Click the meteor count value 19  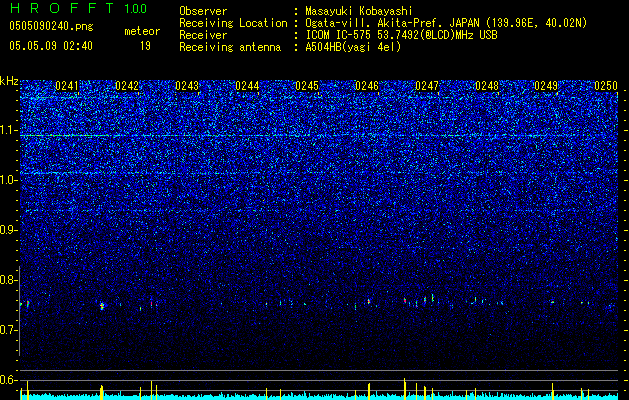(x=145, y=46)
